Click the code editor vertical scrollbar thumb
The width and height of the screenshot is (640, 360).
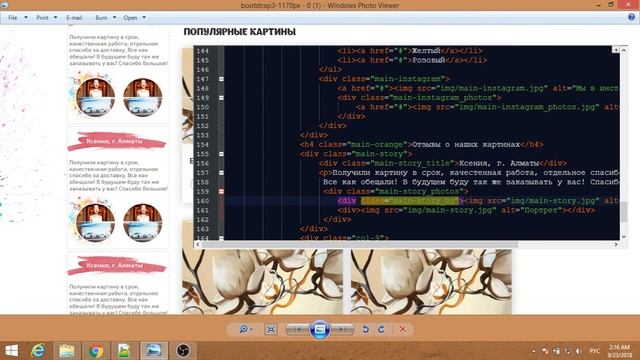pyautogui.click(x=624, y=212)
